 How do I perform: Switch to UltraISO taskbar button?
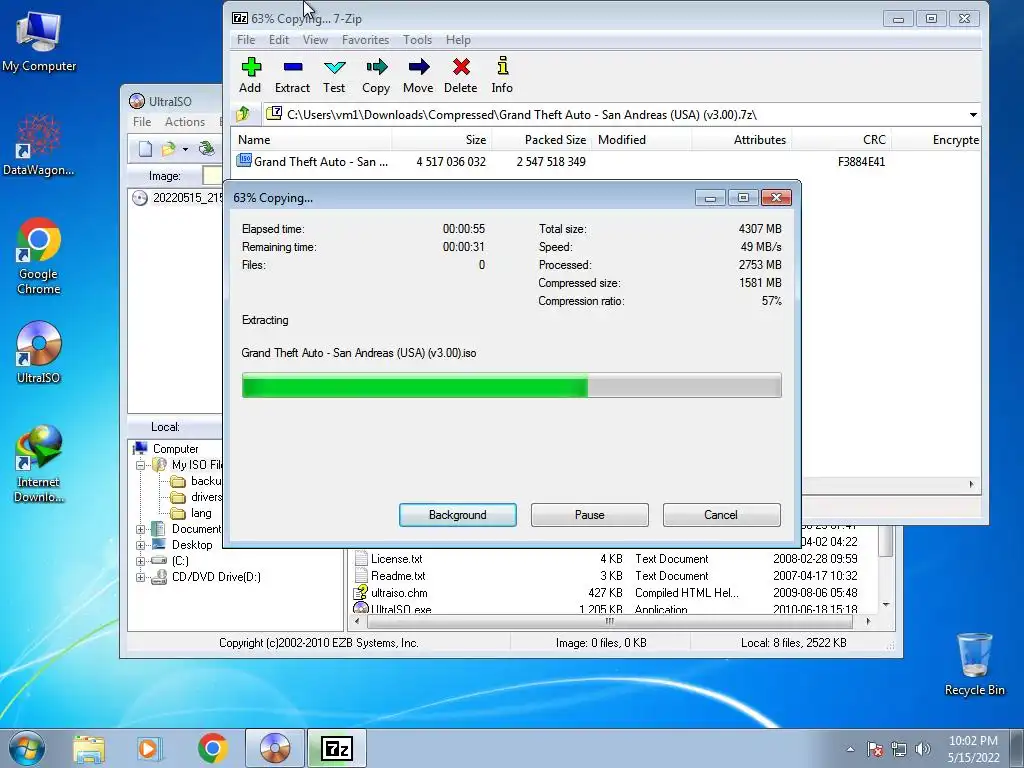(275, 748)
